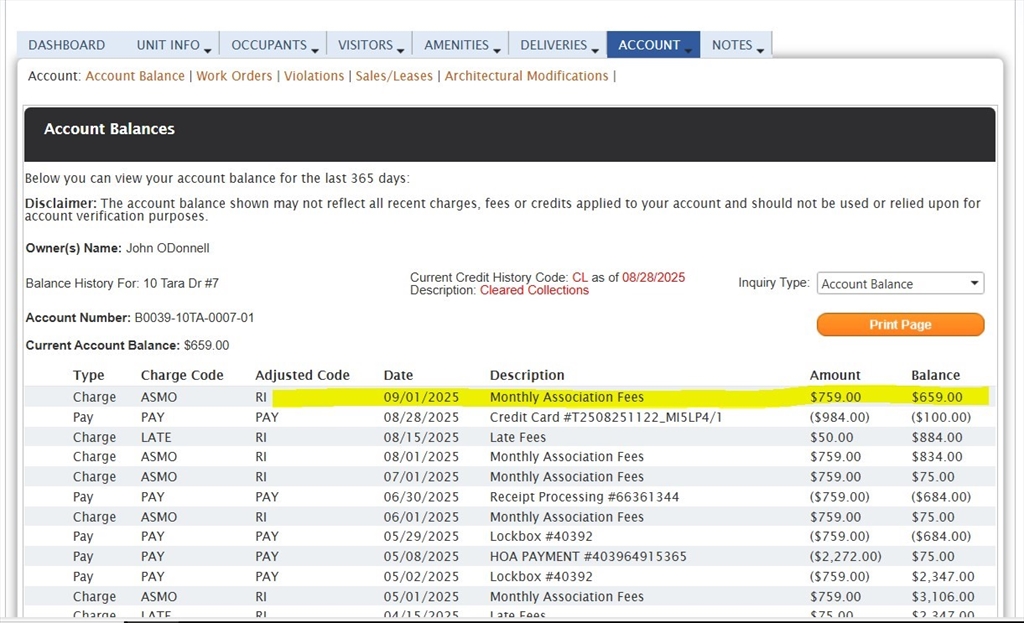Expand the Occupants tab dropdown arrow
Screen dimensions: 1024x623
coord(314,49)
